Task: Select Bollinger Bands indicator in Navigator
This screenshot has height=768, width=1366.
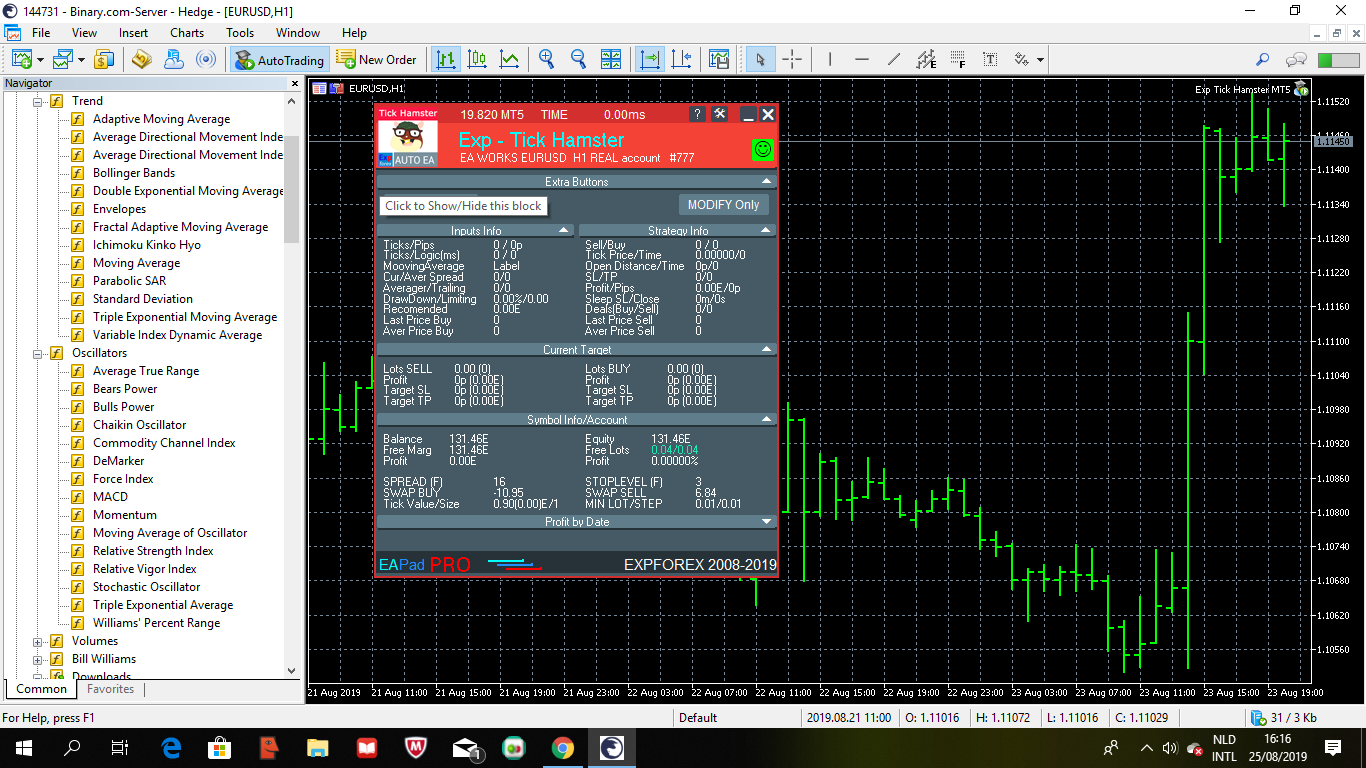Action: (x=134, y=173)
